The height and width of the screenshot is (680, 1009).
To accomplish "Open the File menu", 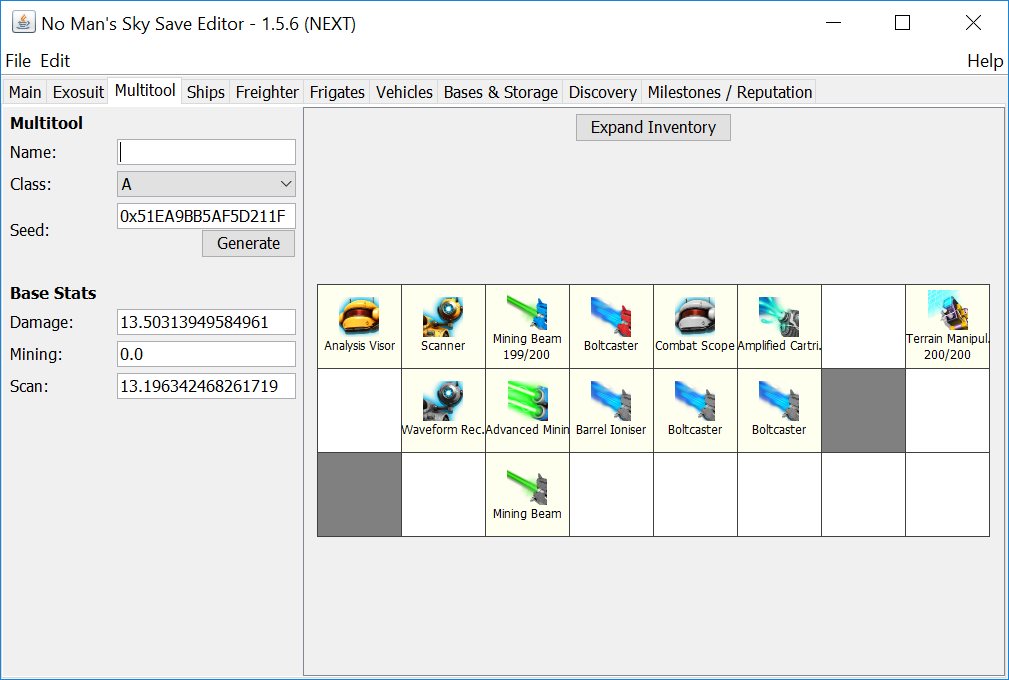I will pos(18,61).
